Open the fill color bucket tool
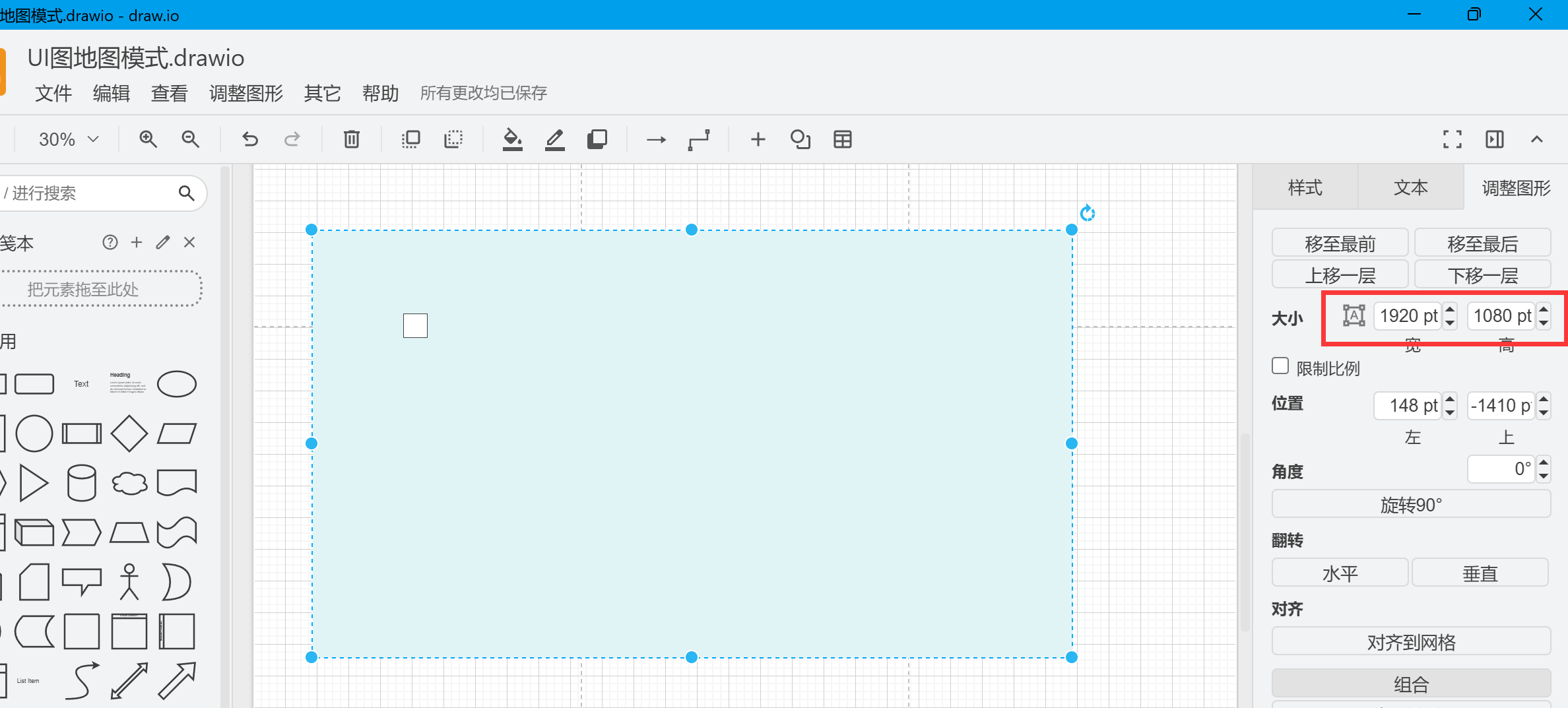 pyautogui.click(x=513, y=139)
